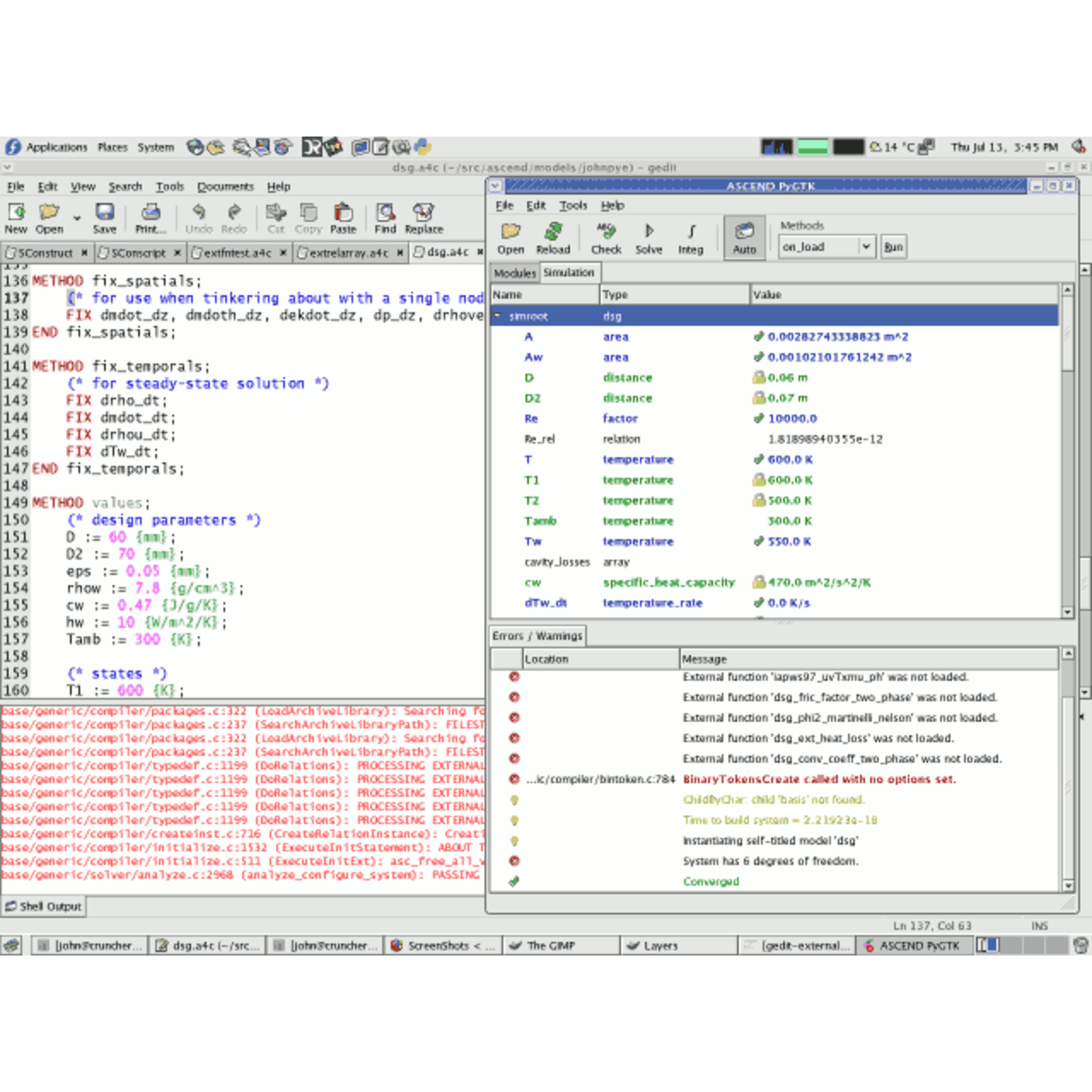Close the extrelarray.a4c document tab

[x=400, y=253]
